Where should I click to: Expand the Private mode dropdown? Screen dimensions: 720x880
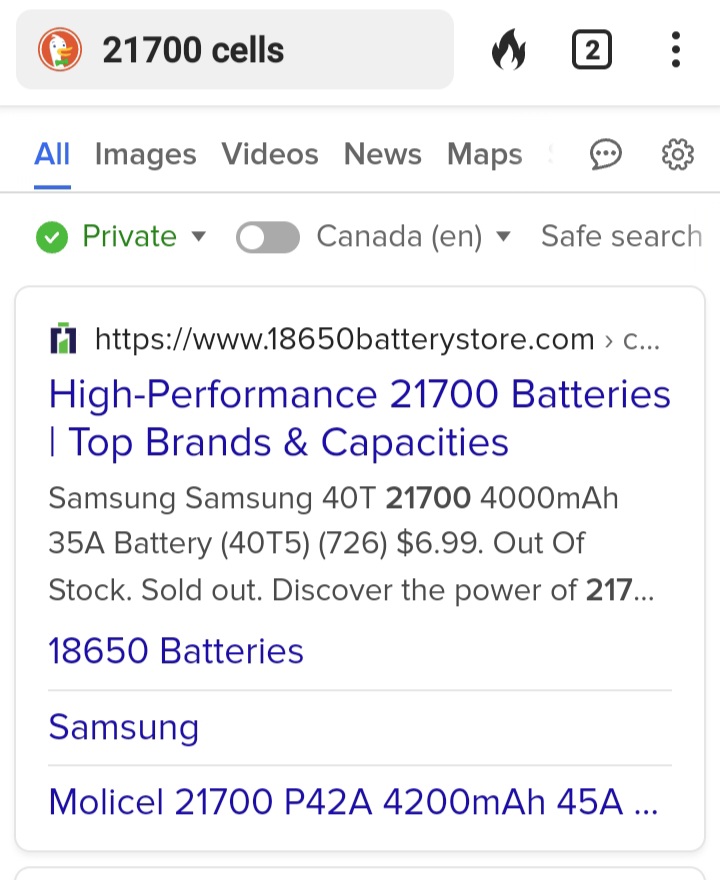tap(199, 239)
